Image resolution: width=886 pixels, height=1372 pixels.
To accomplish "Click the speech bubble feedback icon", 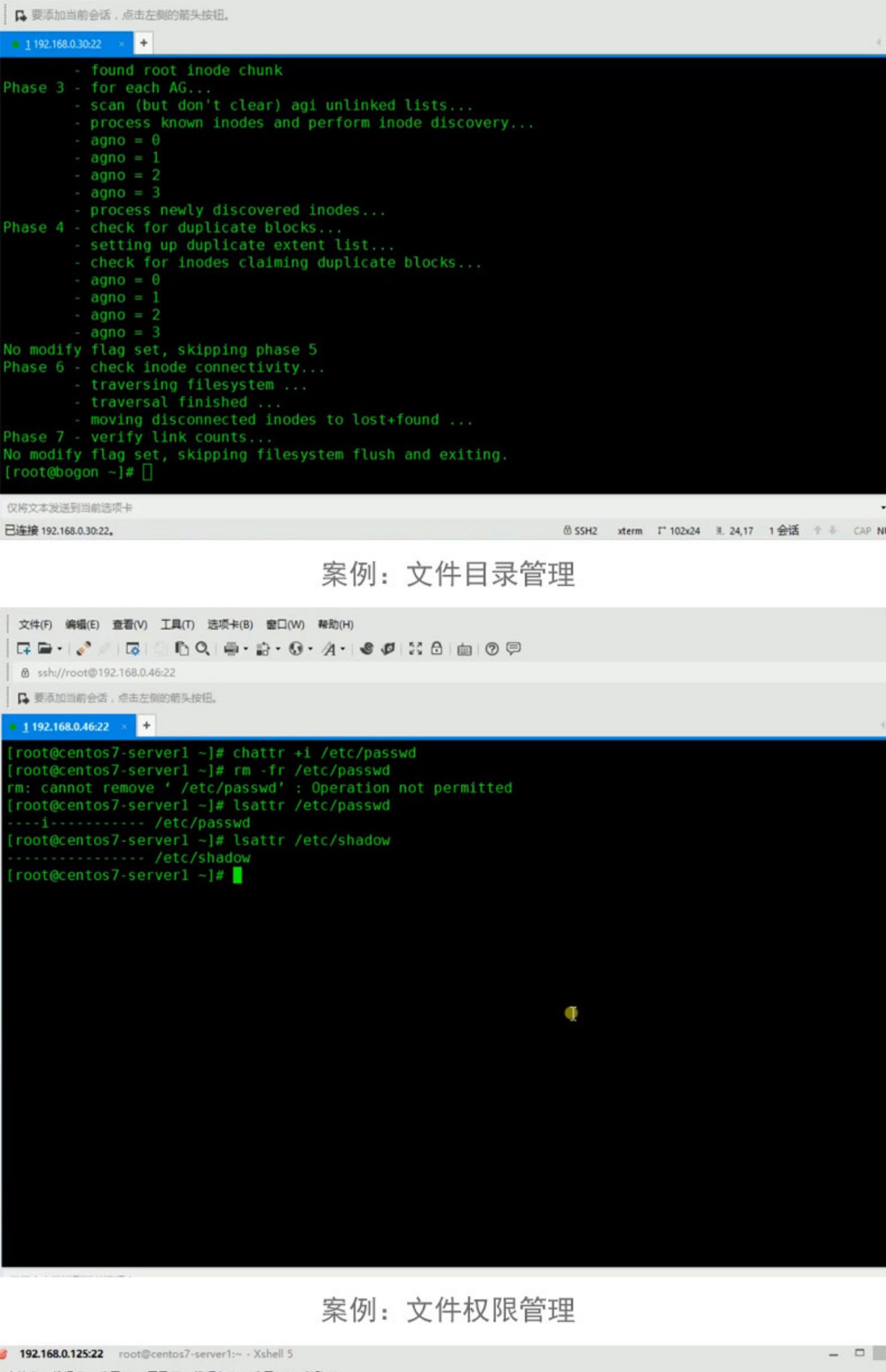I will click(513, 649).
